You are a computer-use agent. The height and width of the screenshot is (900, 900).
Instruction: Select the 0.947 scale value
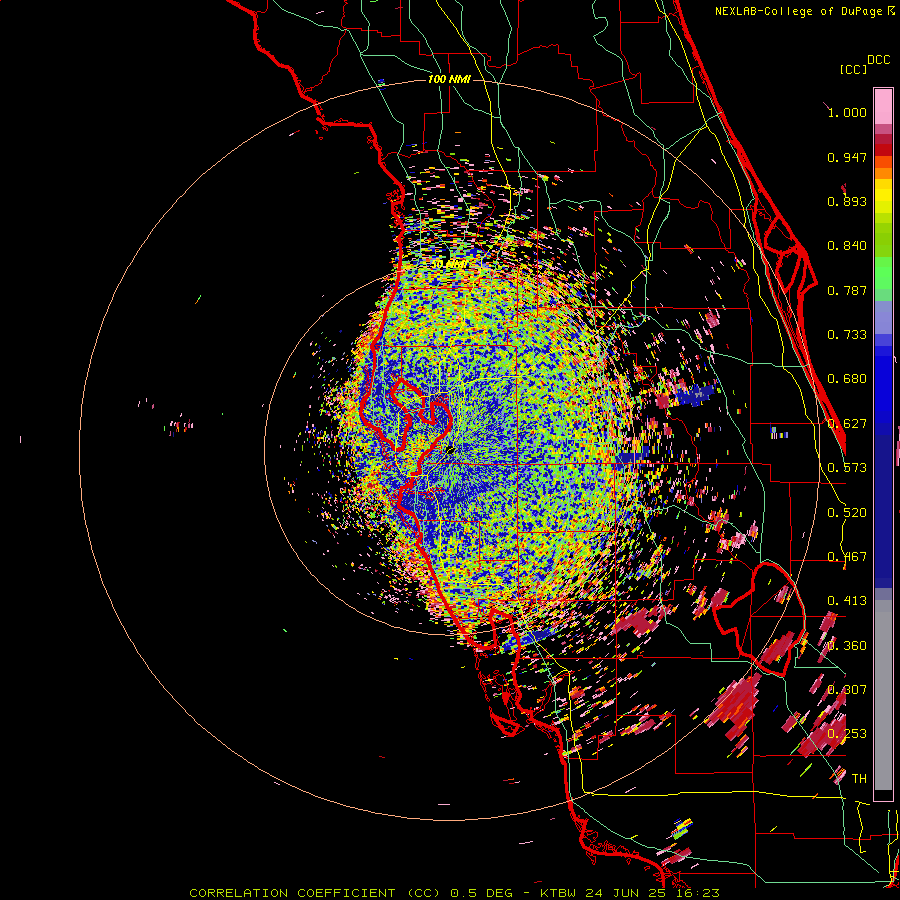point(847,157)
